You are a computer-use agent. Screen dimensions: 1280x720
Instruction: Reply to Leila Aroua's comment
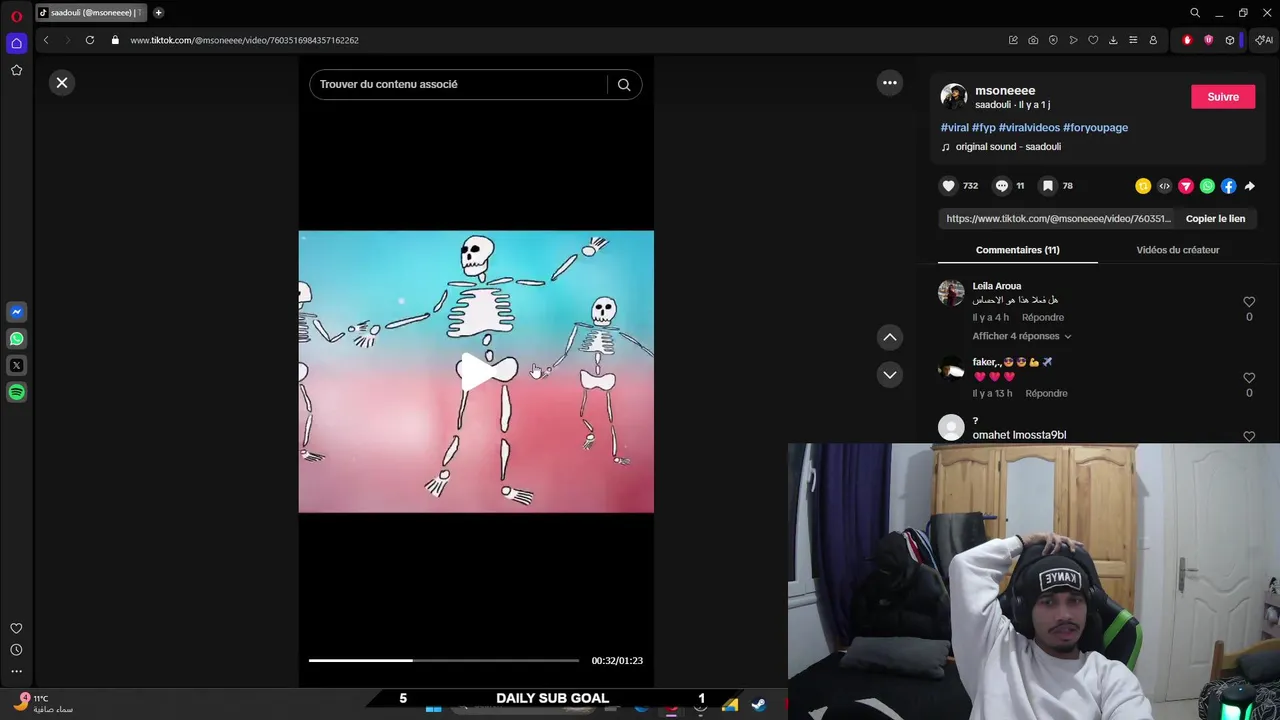[x=1043, y=317]
